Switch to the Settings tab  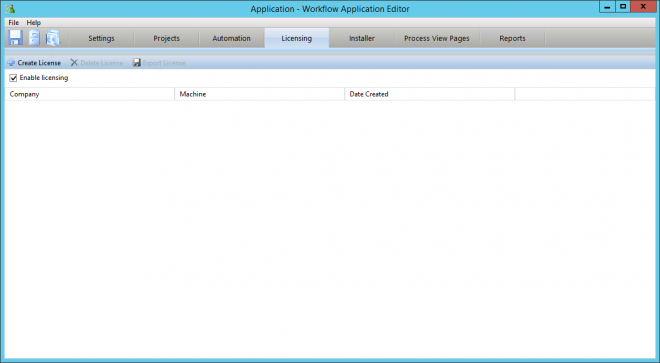click(101, 38)
